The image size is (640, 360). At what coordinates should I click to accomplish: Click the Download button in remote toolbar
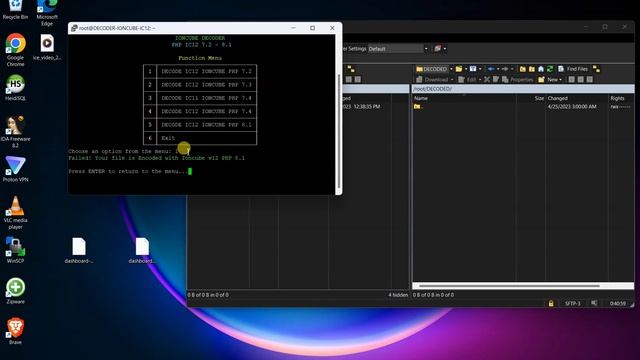tap(432, 80)
